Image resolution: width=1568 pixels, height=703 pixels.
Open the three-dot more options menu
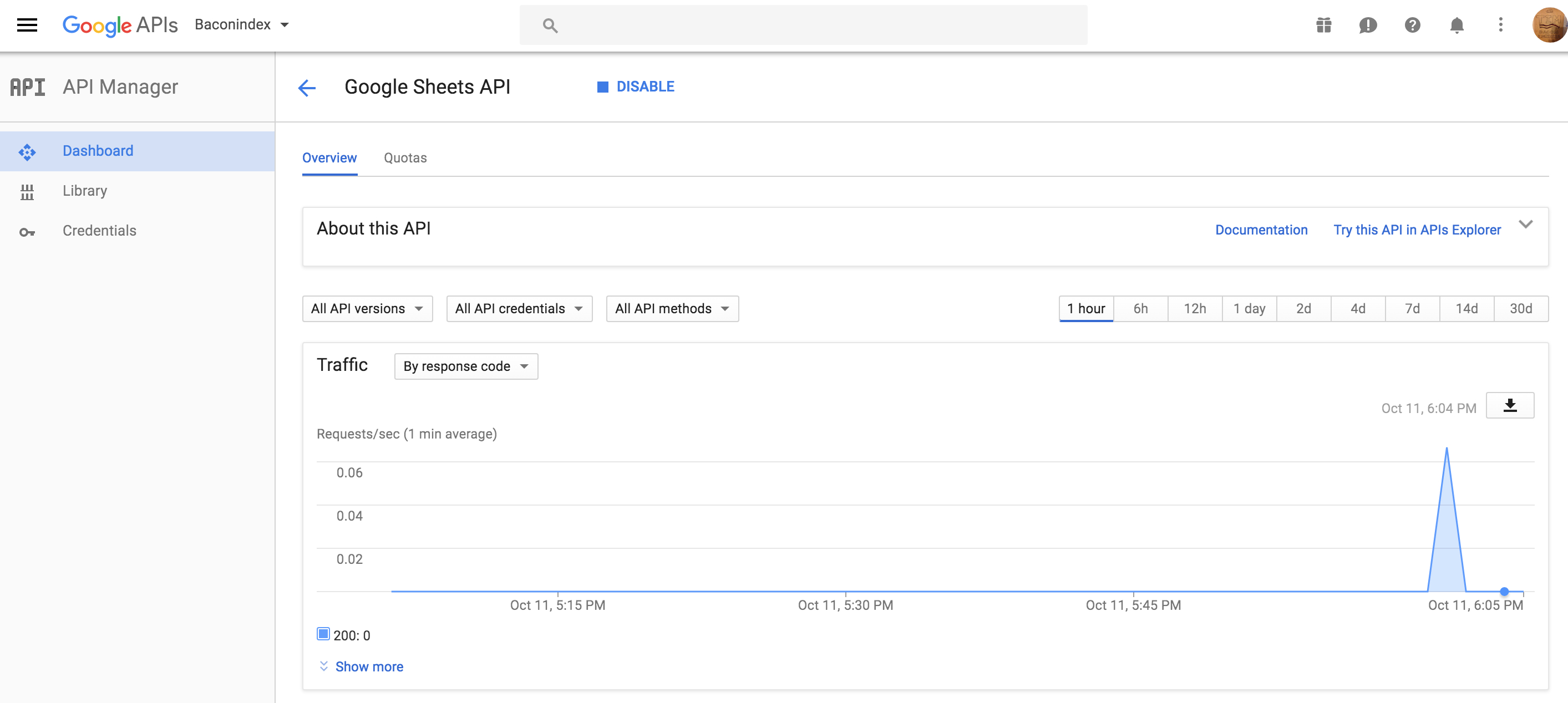pos(1500,25)
